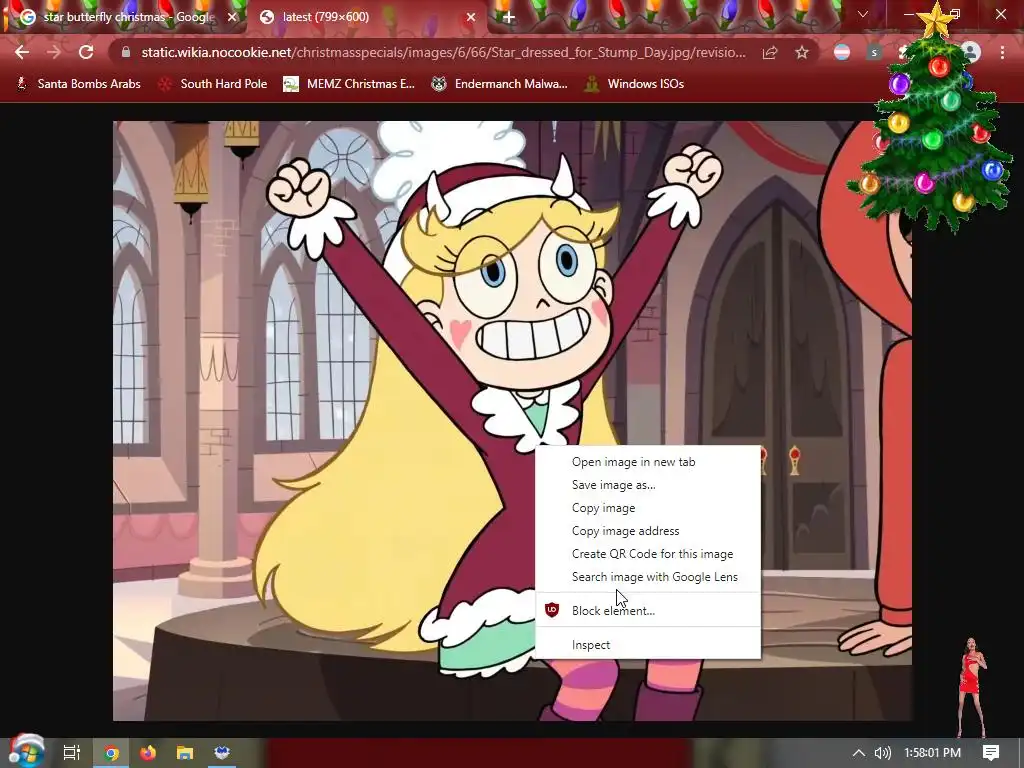The width and height of the screenshot is (1024, 768).
Task: Share this page via share icon
Action: pyautogui.click(x=770, y=52)
